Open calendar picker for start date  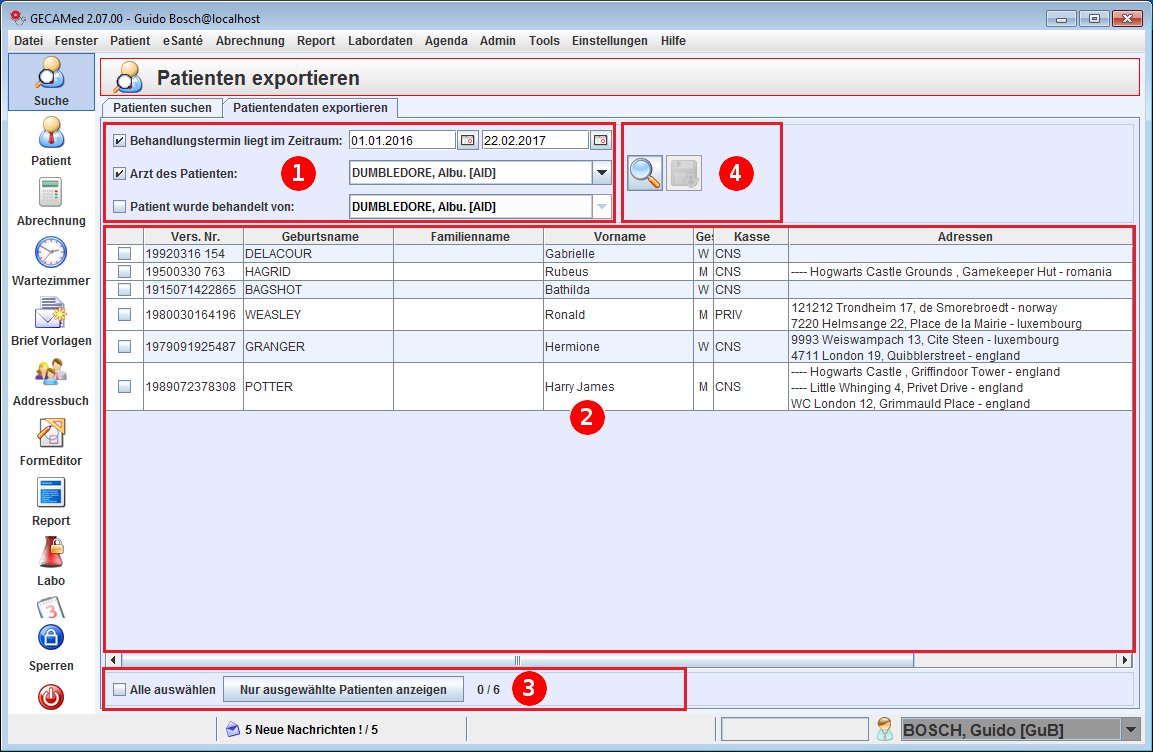468,140
